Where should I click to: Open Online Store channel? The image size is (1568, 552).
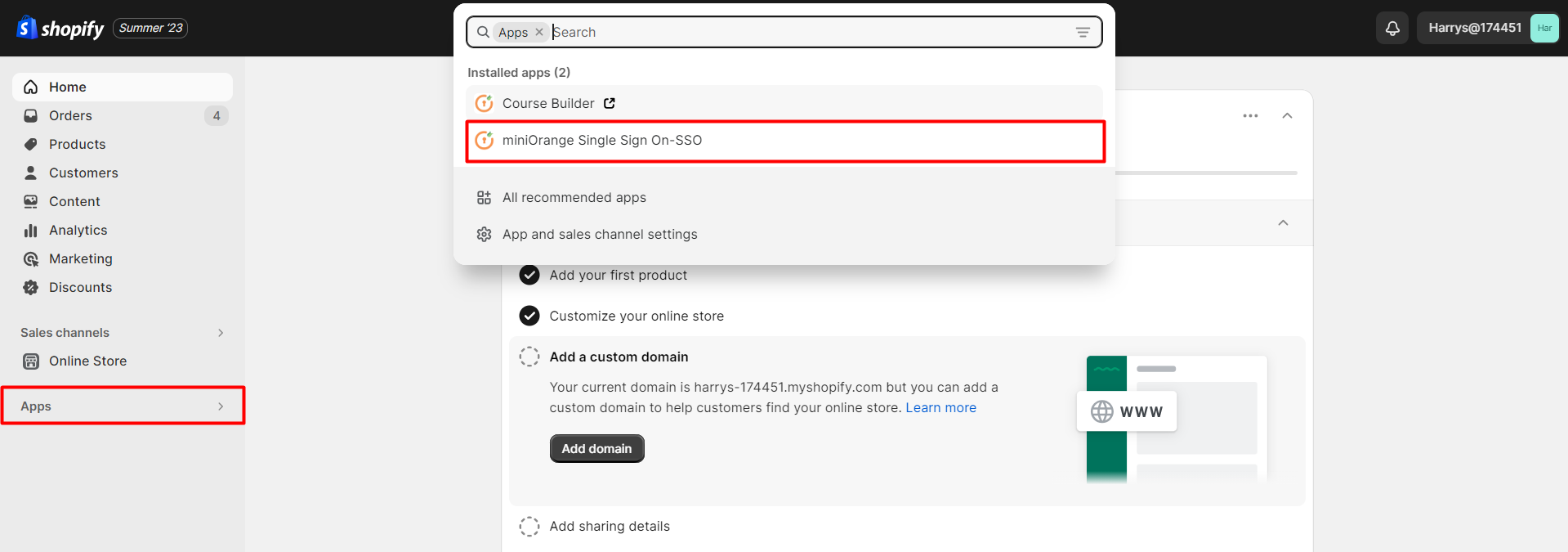123,361
